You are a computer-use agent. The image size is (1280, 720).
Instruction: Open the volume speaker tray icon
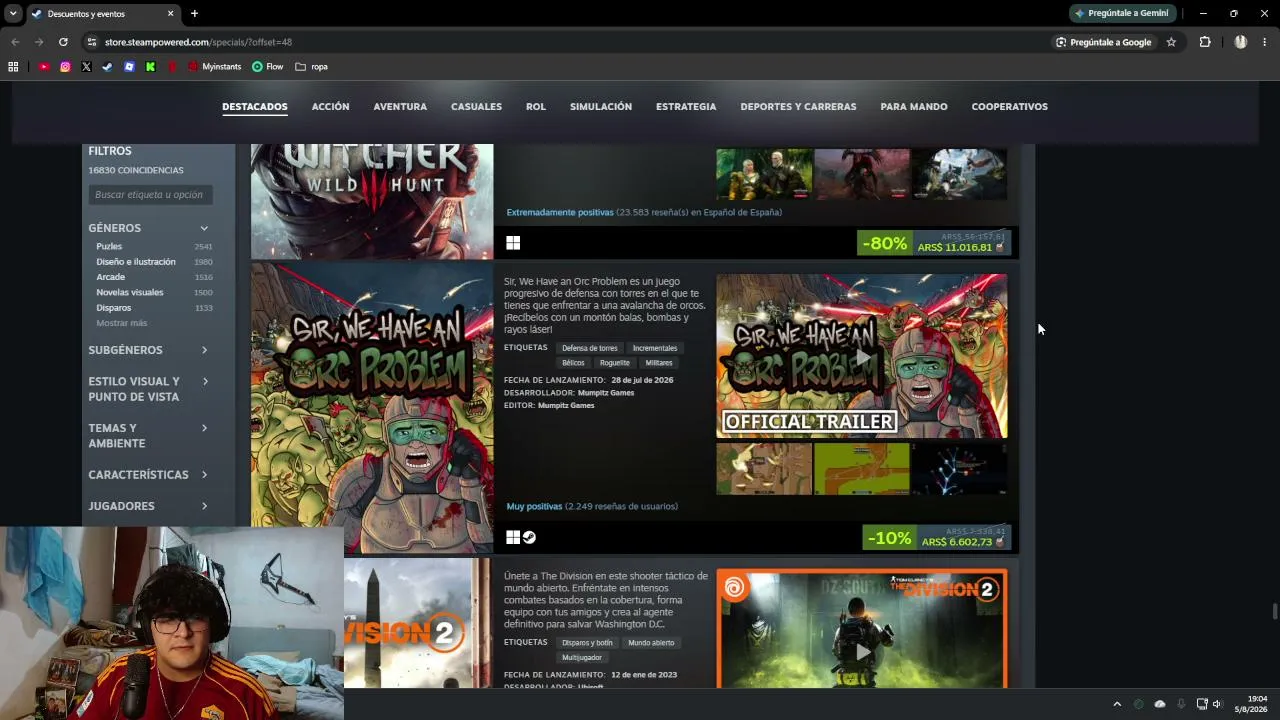point(1217,704)
